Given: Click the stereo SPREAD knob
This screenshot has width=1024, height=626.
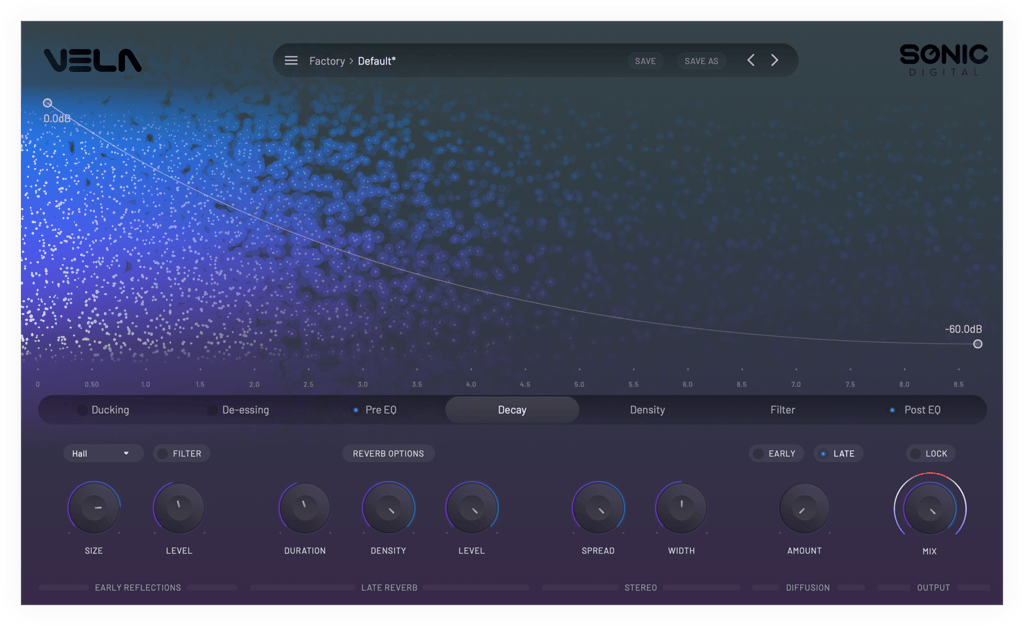Looking at the screenshot, I should click(x=598, y=508).
